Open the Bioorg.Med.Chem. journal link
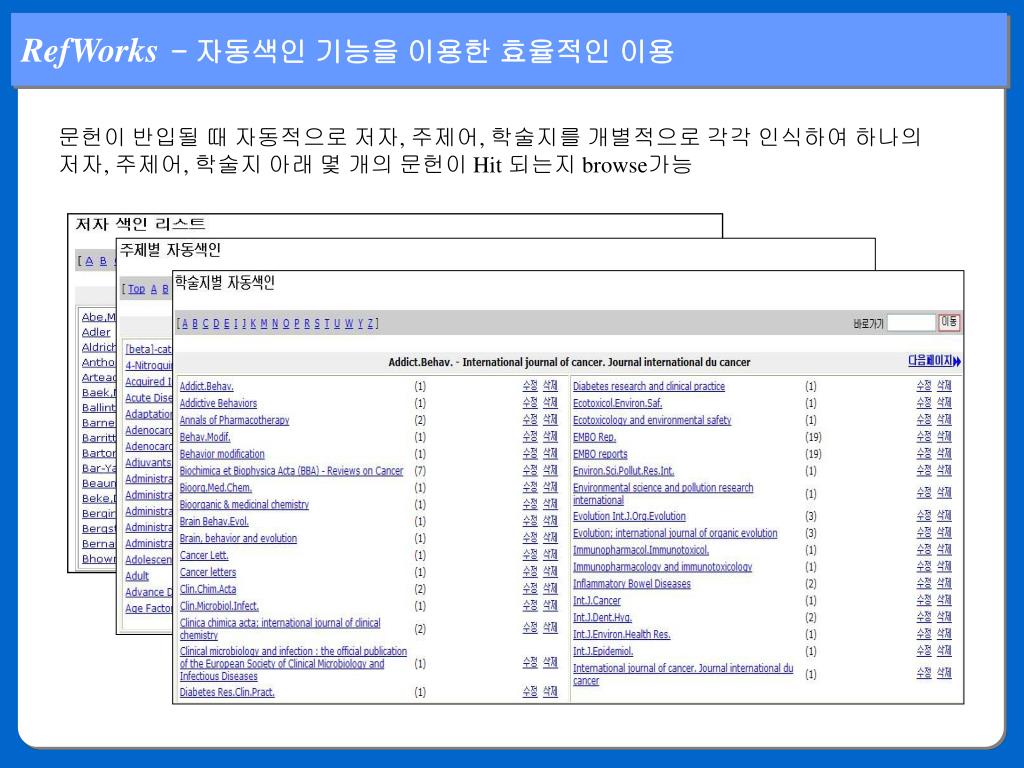The height and width of the screenshot is (768, 1024). point(216,488)
